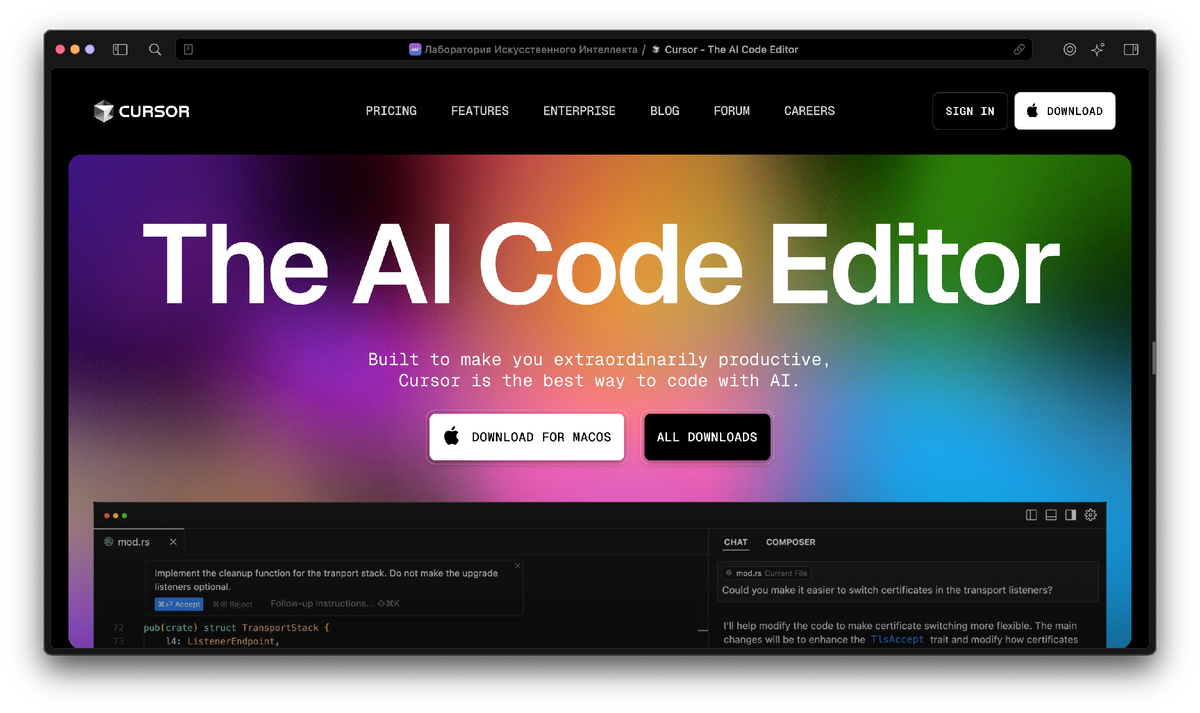Screen dimensions: 1200x713
Task: Switch to the Chat tab
Action: 736,542
